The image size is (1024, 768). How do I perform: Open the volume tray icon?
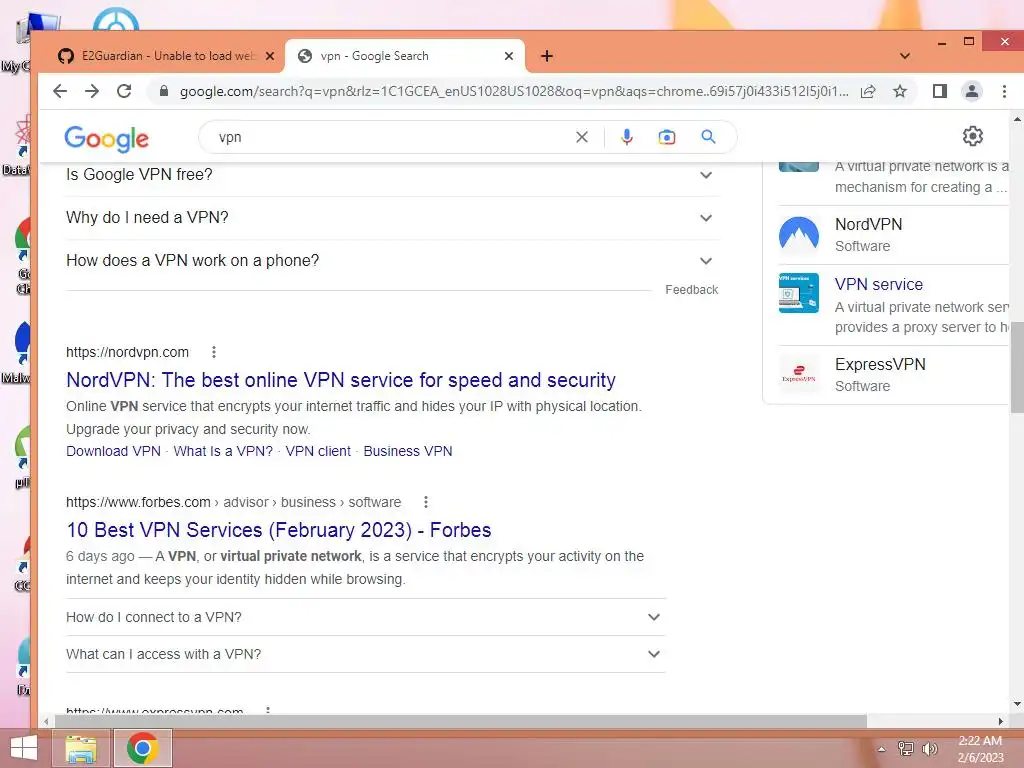tap(929, 749)
